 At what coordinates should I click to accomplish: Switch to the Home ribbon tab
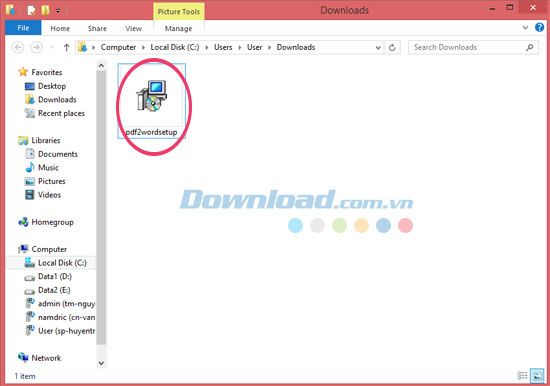point(60,28)
